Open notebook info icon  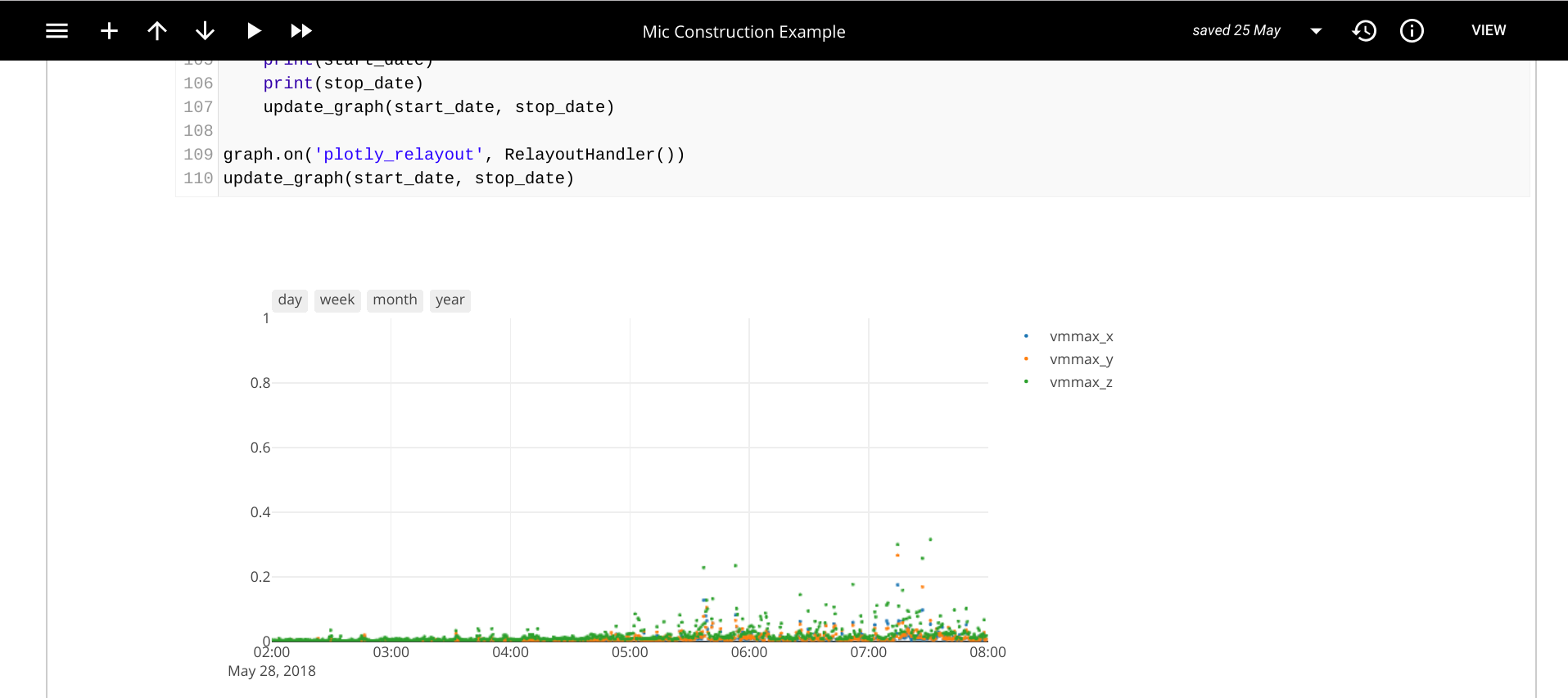coord(1412,31)
